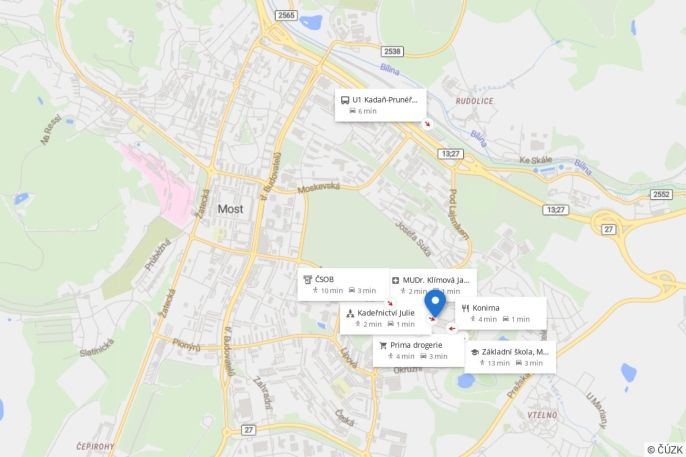Click the graduation cap icon by Základní škola
The height and width of the screenshot is (457, 686).
(x=475, y=352)
